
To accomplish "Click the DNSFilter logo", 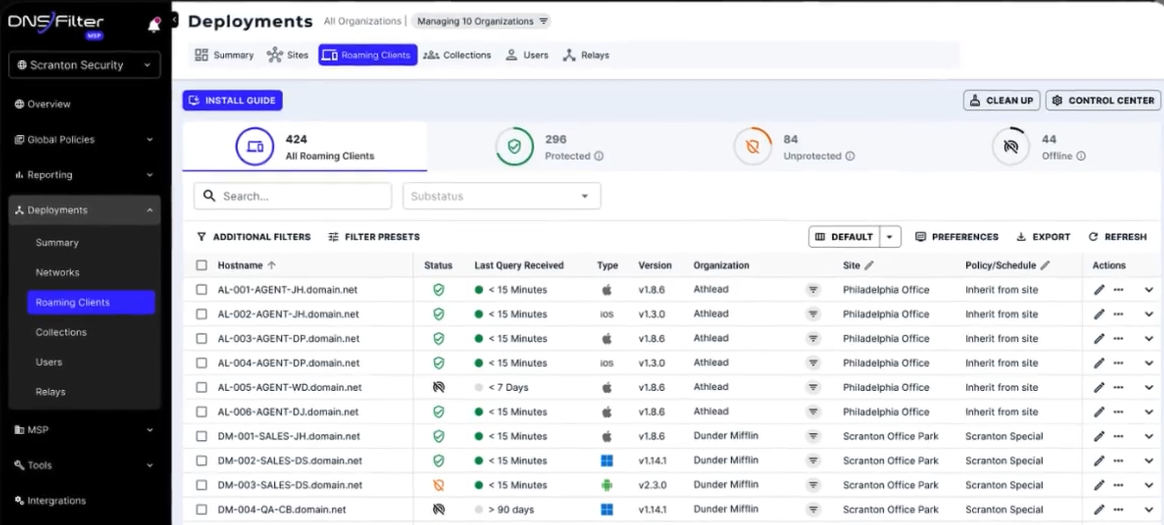I will pos(56,23).
